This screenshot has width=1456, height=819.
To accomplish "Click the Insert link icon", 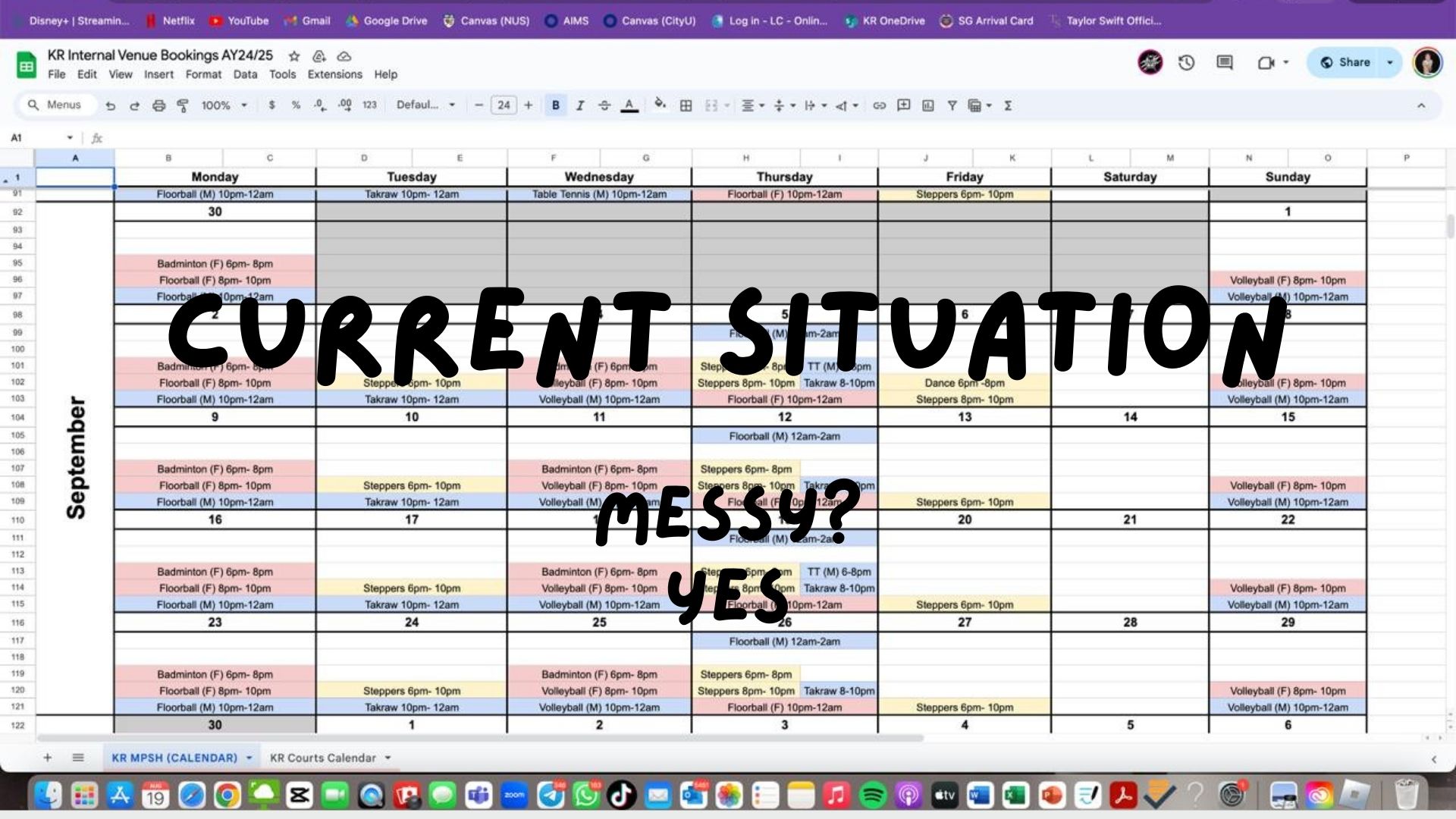I will coord(879,105).
